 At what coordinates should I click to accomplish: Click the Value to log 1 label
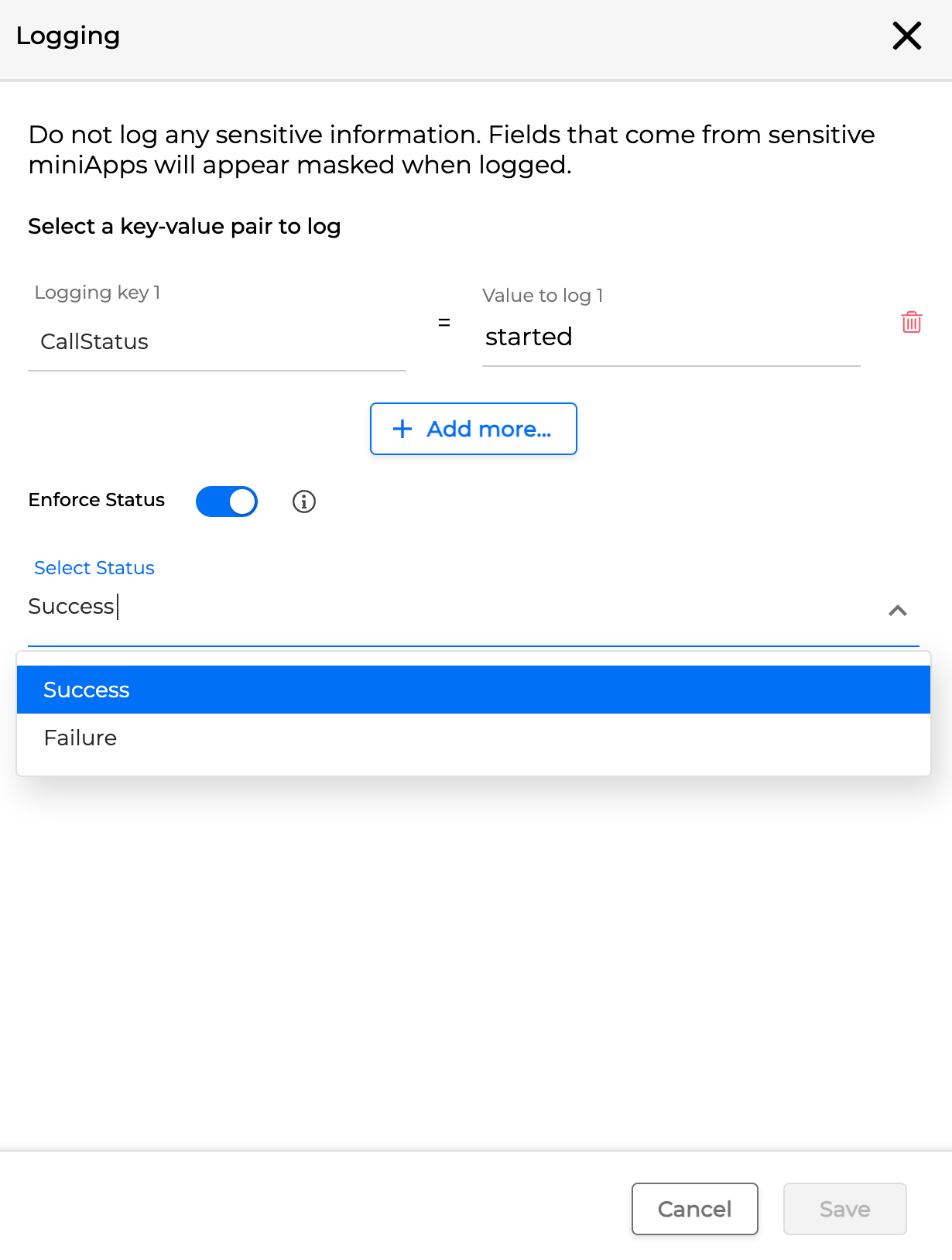coord(543,296)
